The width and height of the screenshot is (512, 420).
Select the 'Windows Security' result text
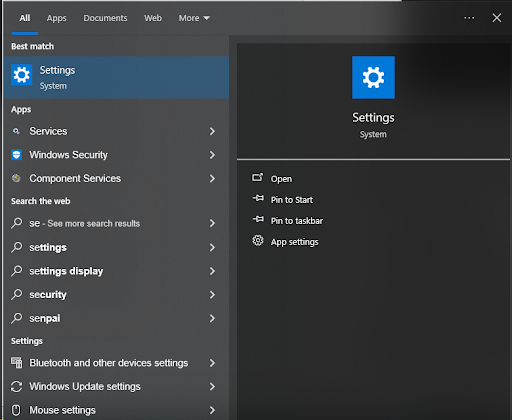68,155
